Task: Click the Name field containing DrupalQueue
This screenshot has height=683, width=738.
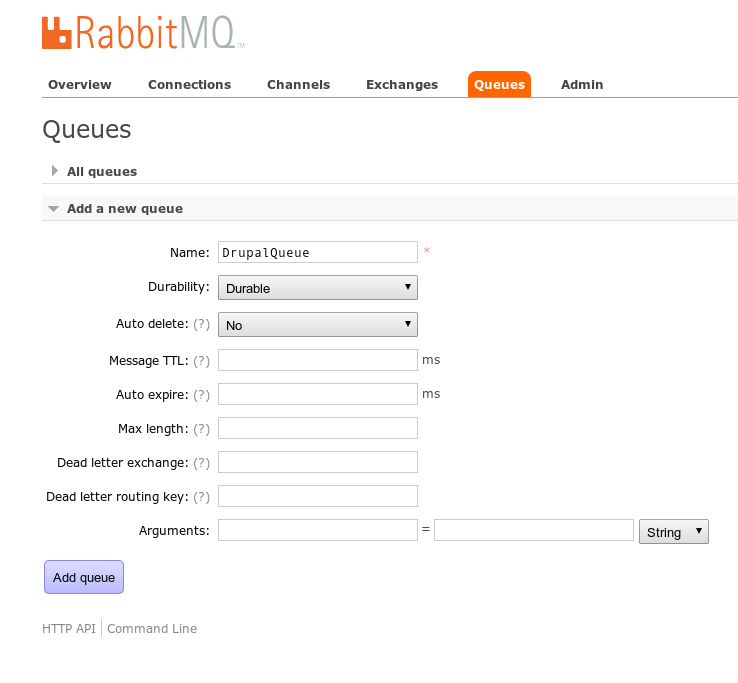Action: click(x=318, y=252)
